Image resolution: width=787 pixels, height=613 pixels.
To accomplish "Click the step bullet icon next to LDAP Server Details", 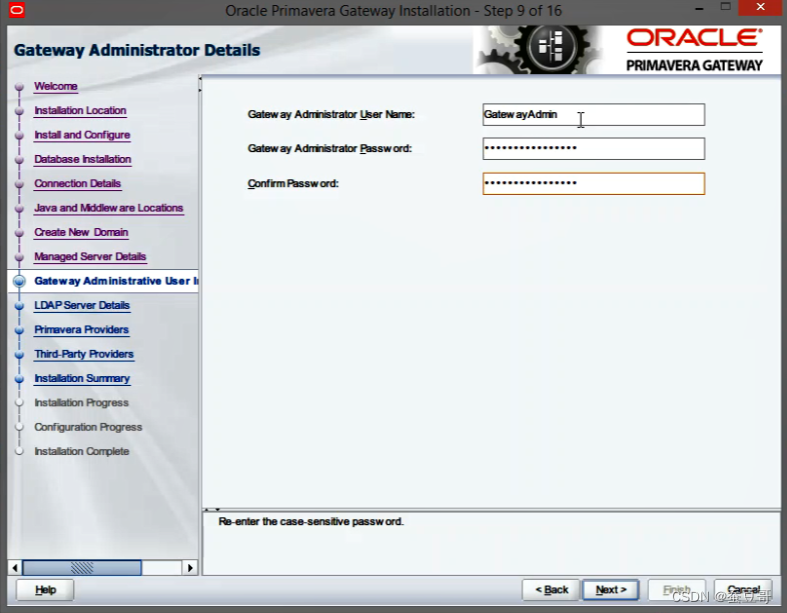I will click(20, 306).
